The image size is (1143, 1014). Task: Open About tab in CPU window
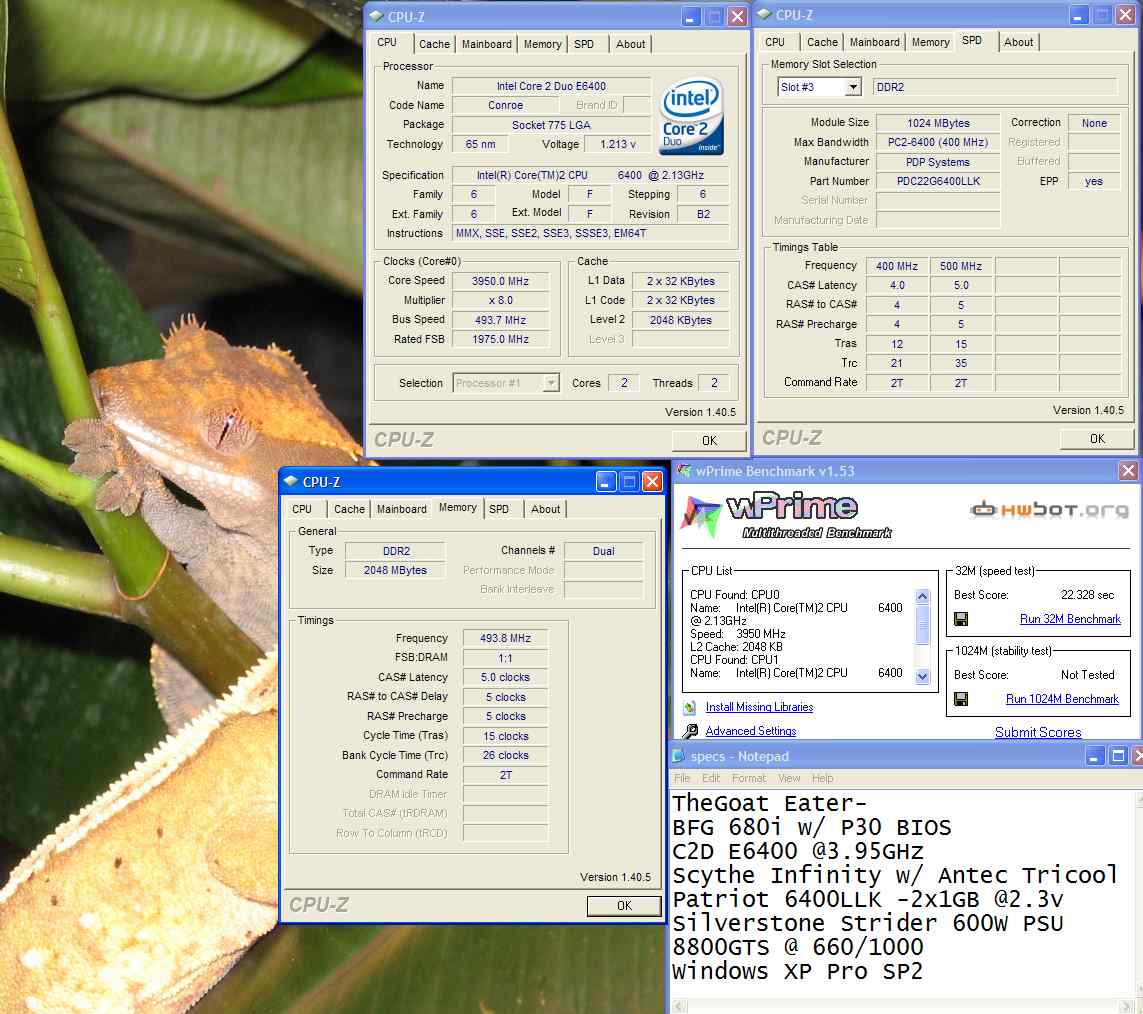631,44
